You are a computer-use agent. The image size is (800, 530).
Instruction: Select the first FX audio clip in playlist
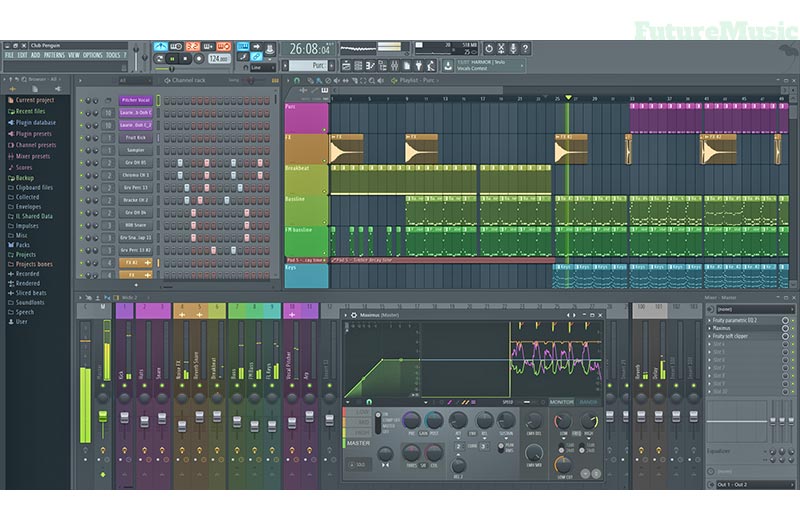click(347, 150)
